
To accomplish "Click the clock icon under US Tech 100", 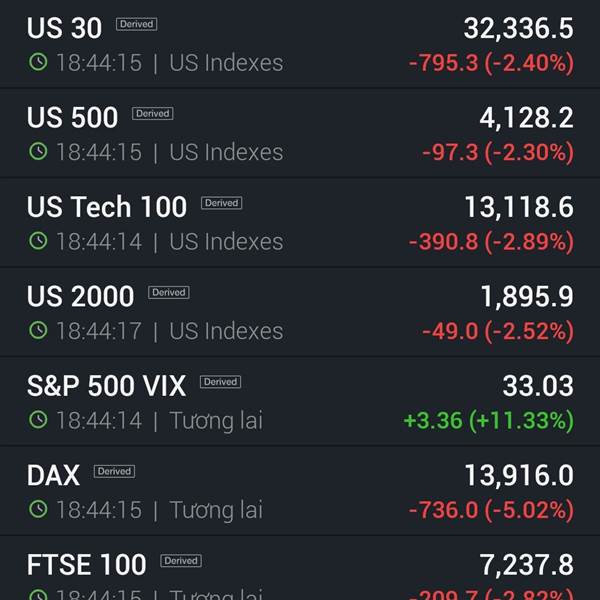I will click(x=38, y=241).
